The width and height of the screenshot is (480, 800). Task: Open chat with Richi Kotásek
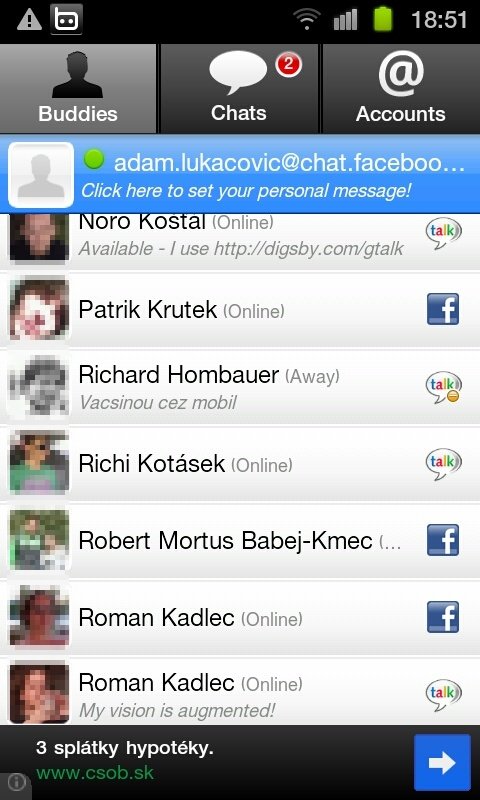coord(240,464)
